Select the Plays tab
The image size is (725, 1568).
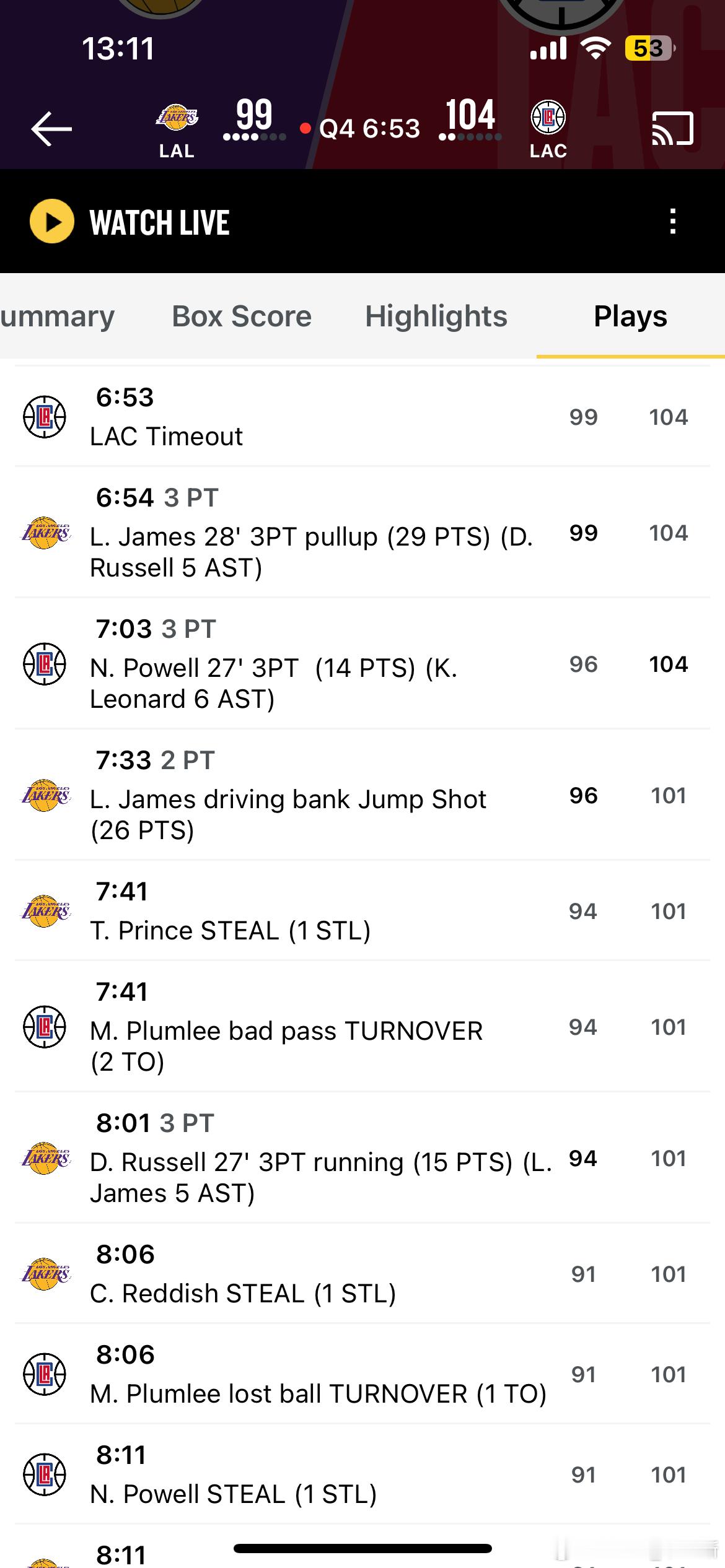(630, 316)
